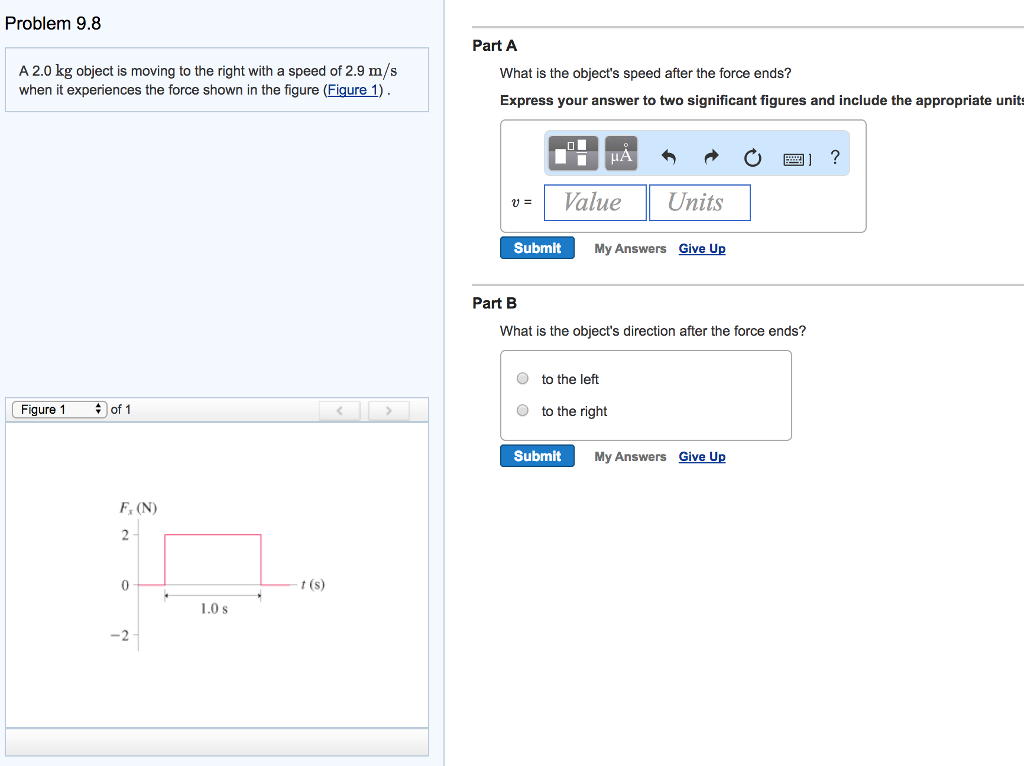Click the Figure 1 stepper arrows
Screen dimensions: 1024x766
97,409
